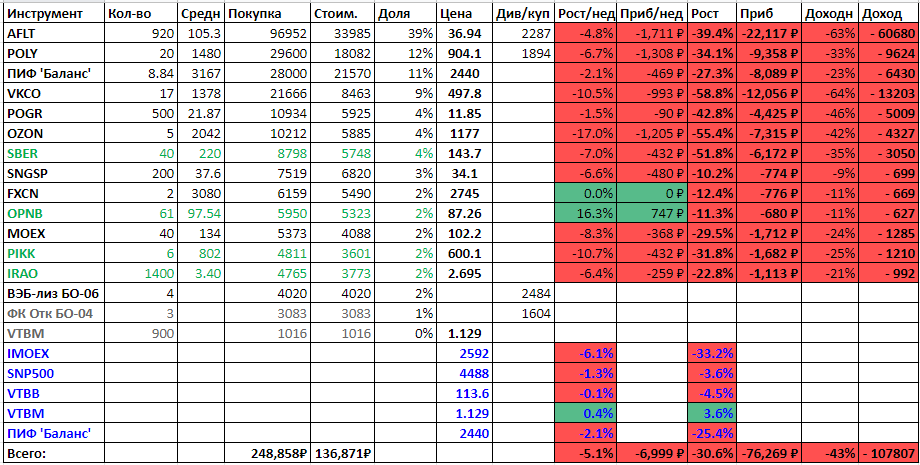Select SNGSP yield cell -9%
920x465 pixels.
[x=830, y=174]
